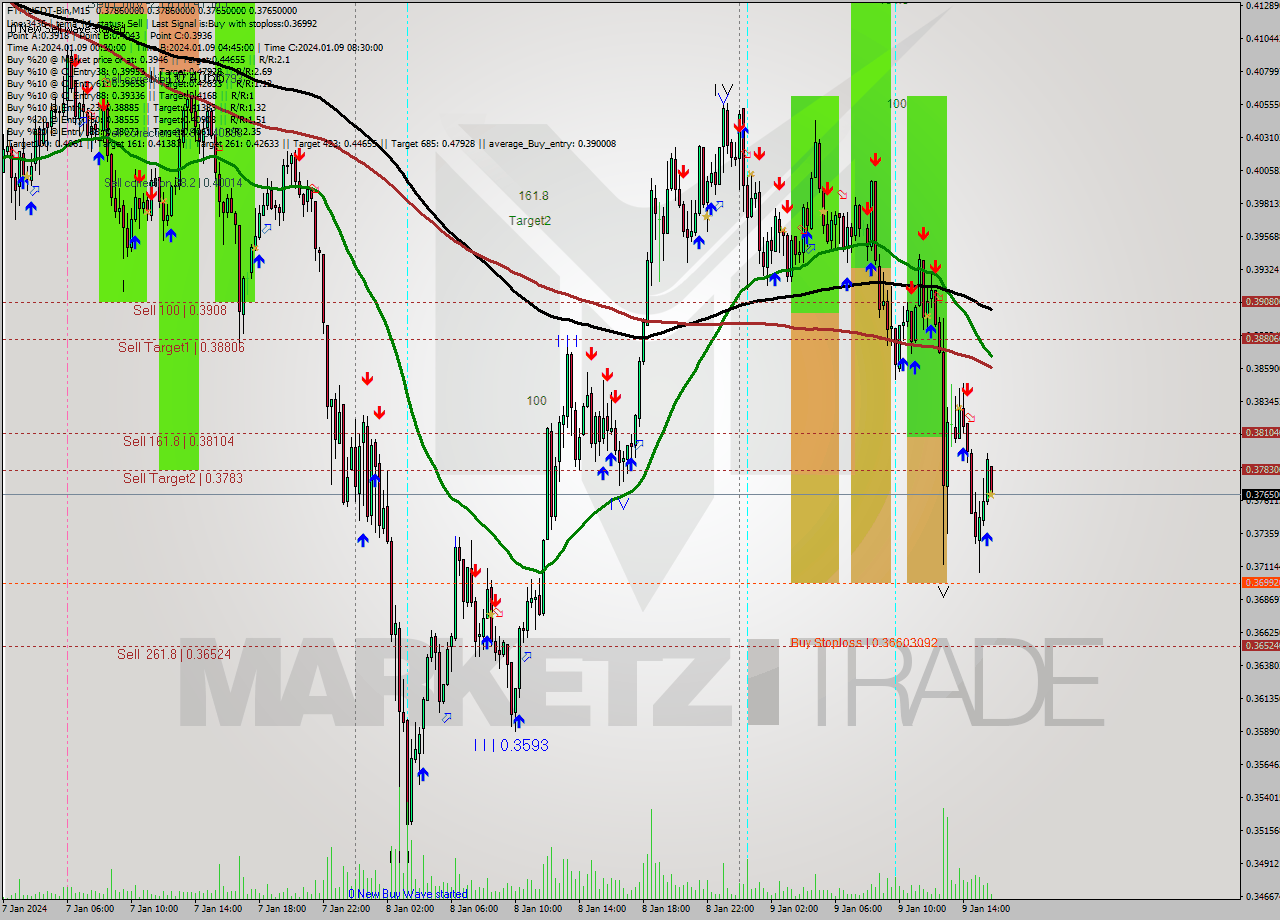Click the 'I I I 0.3593' wave label
The image size is (1280, 920).
[511, 746]
